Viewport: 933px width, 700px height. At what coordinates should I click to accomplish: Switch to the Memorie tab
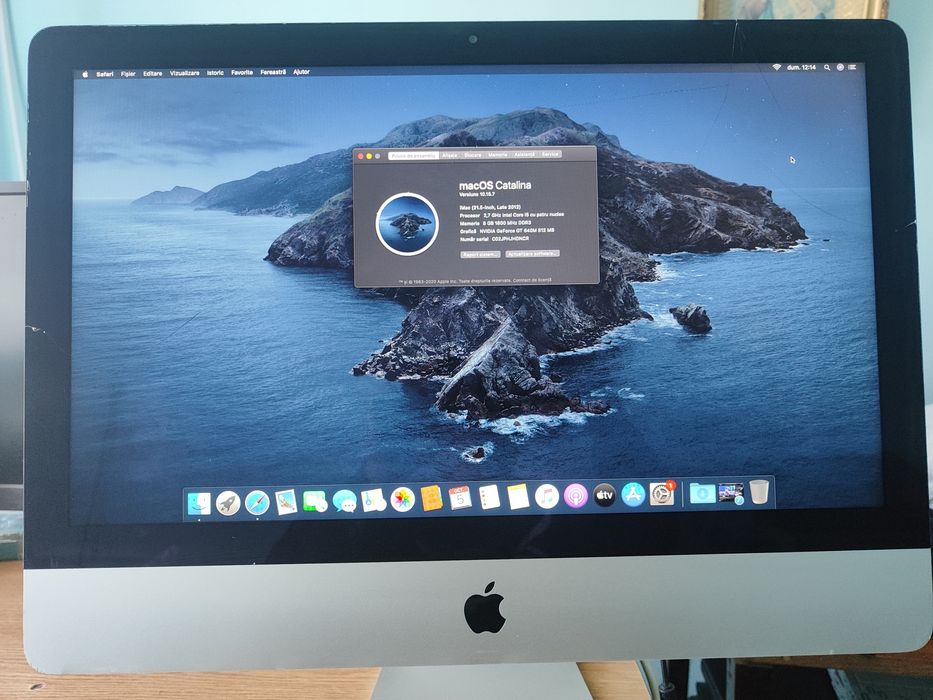point(497,155)
